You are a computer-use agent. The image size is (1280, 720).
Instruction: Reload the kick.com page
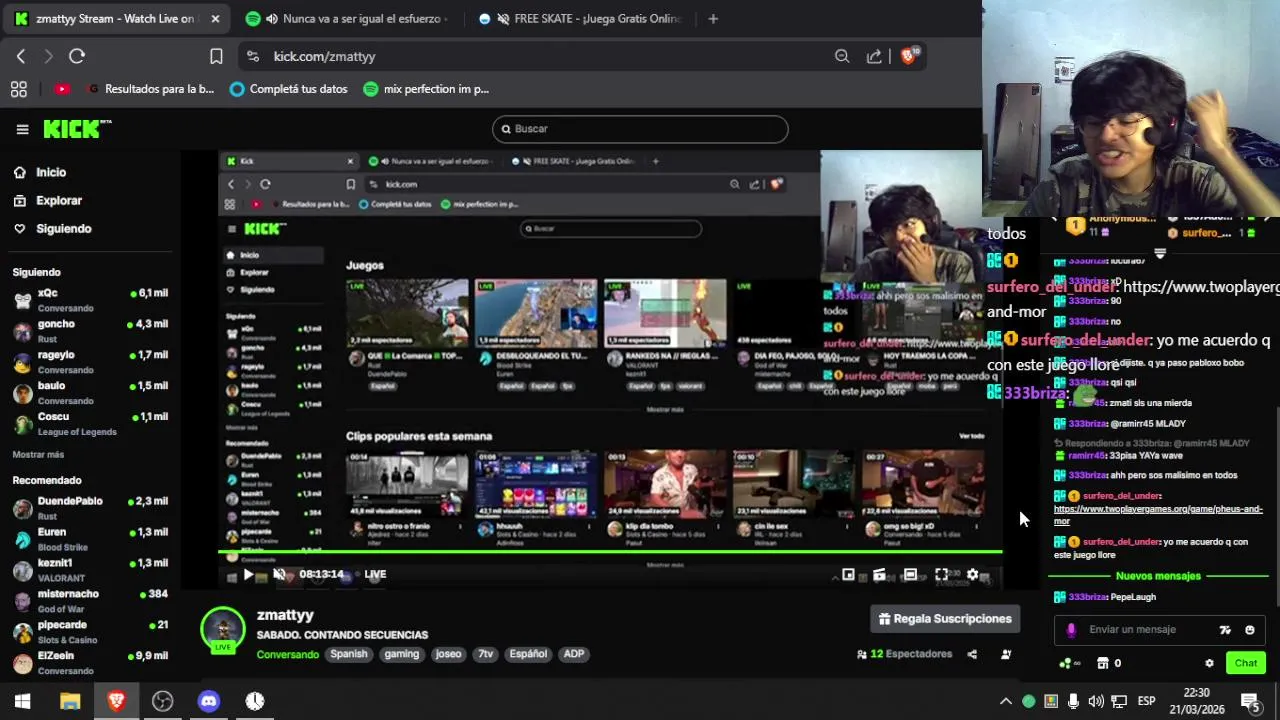pyautogui.click(x=77, y=57)
